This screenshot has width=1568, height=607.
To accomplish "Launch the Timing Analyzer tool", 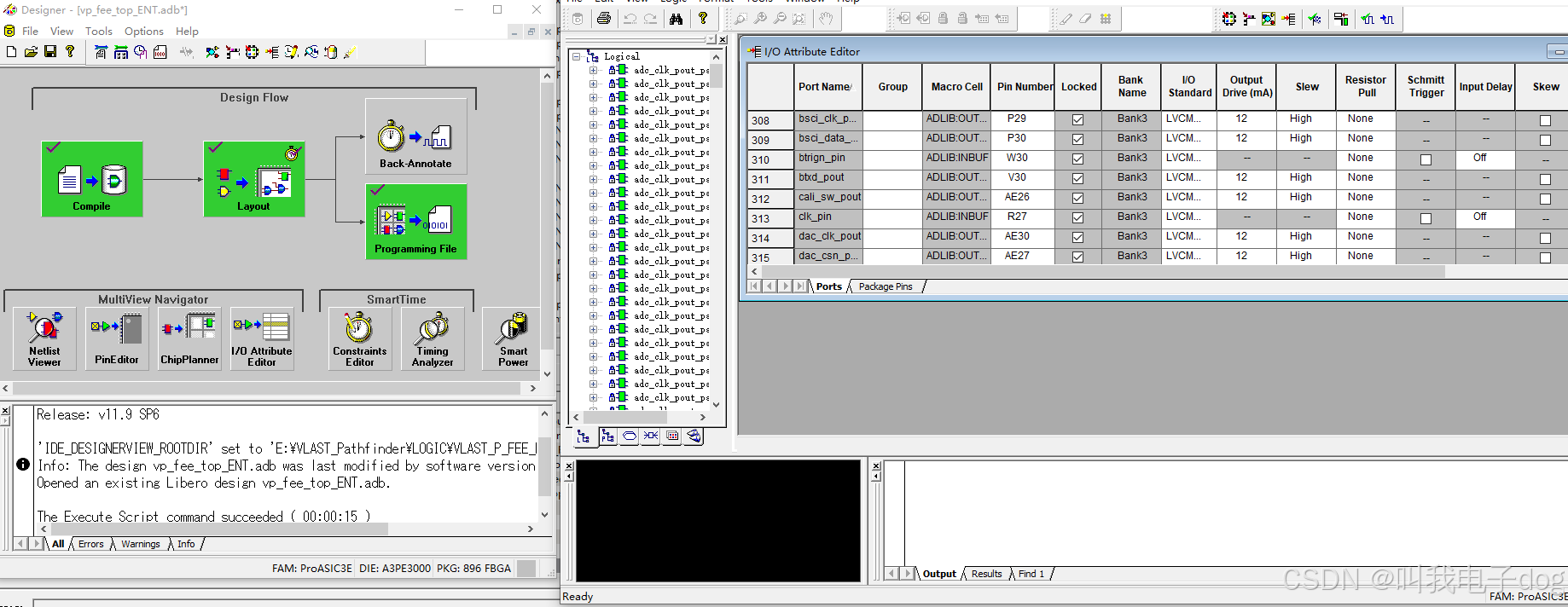I will pos(433,338).
